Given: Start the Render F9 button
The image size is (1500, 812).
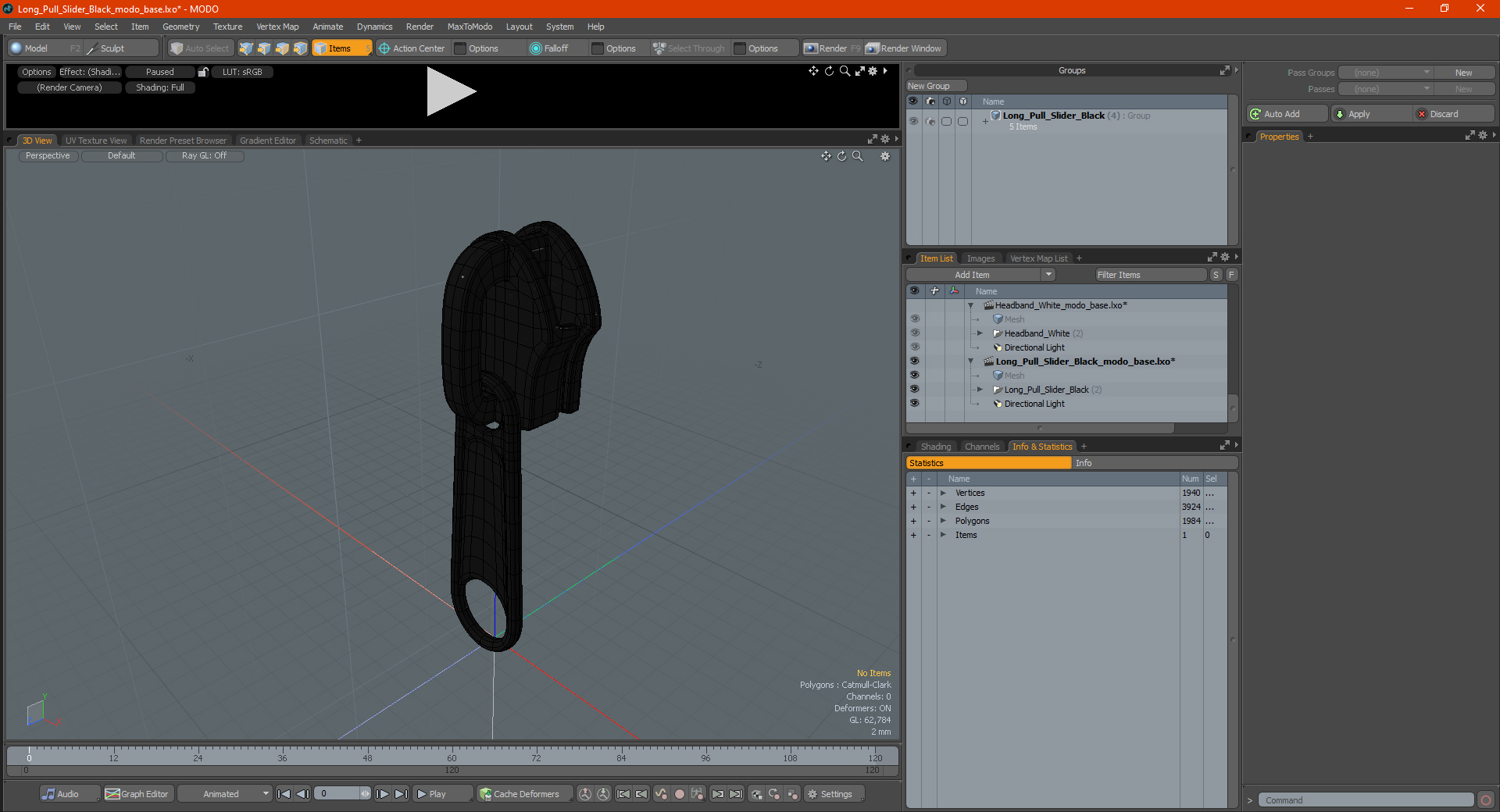Looking at the screenshot, I should [832, 48].
